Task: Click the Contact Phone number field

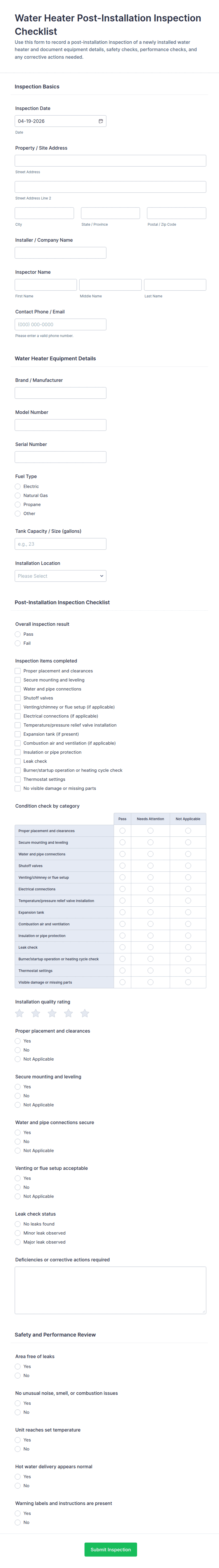Action: click(x=60, y=325)
